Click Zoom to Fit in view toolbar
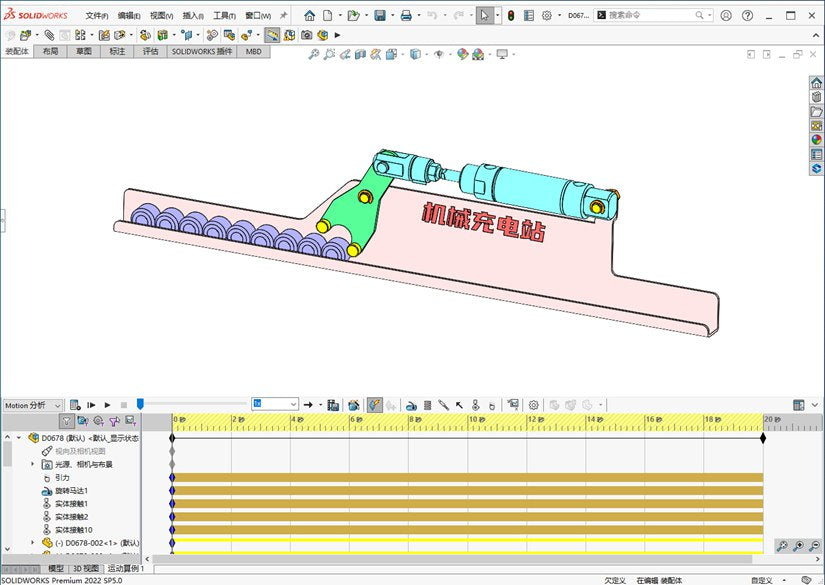 click(314, 54)
